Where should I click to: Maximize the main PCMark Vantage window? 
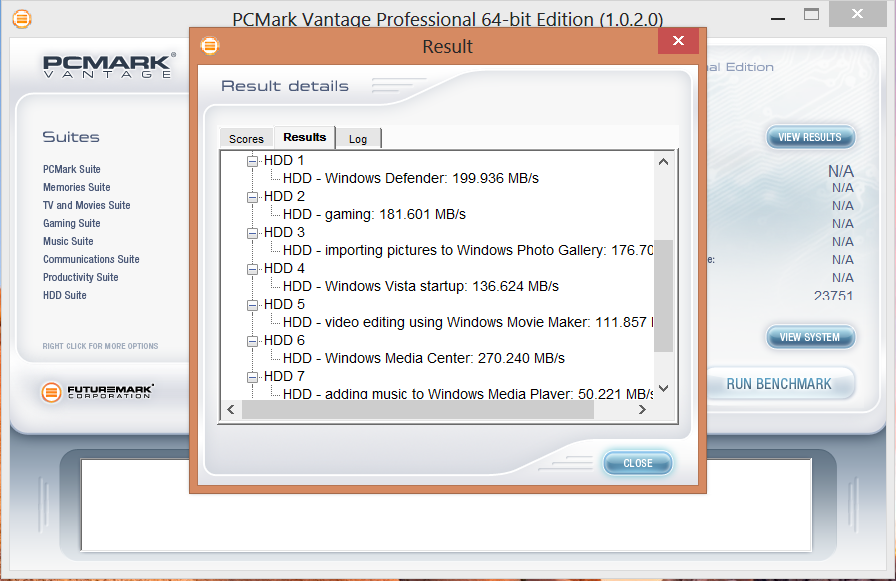pyautogui.click(x=811, y=14)
